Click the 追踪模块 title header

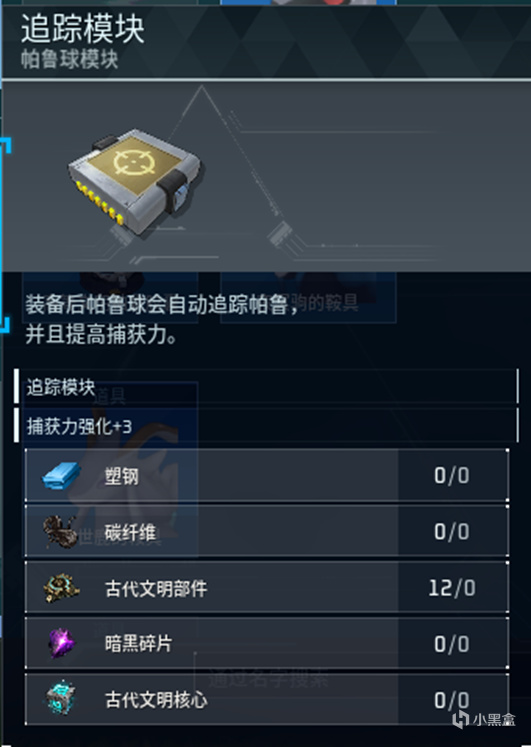point(82,29)
